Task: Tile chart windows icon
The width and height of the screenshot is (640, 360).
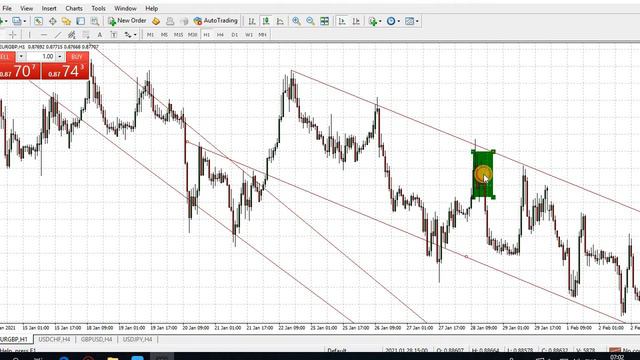Action: [324, 21]
